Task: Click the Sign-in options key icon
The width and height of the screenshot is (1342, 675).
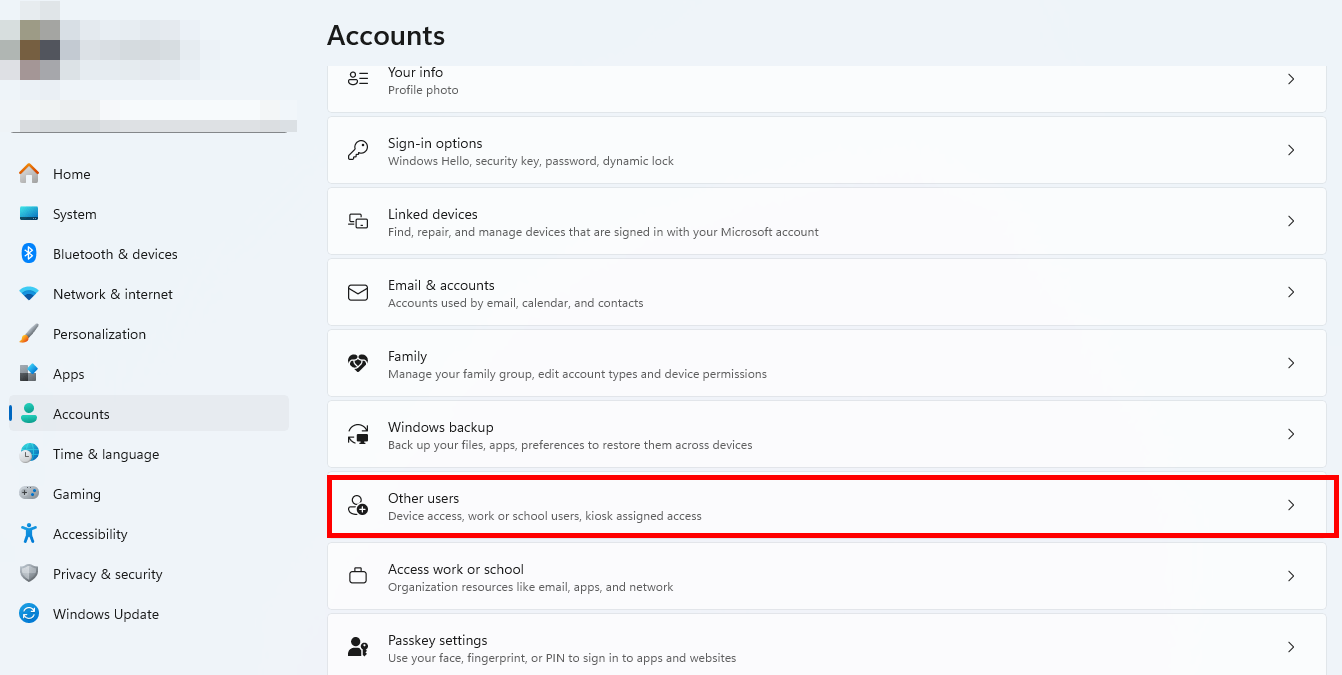Action: click(x=358, y=150)
